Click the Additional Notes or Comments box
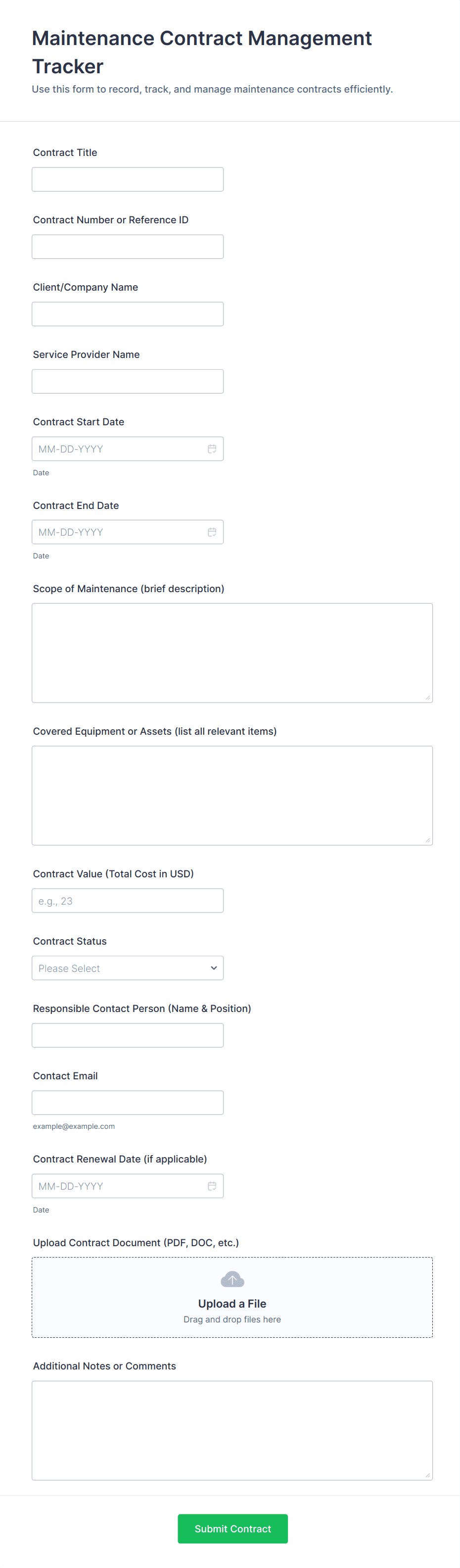The width and height of the screenshot is (460, 1568). 232,1430
